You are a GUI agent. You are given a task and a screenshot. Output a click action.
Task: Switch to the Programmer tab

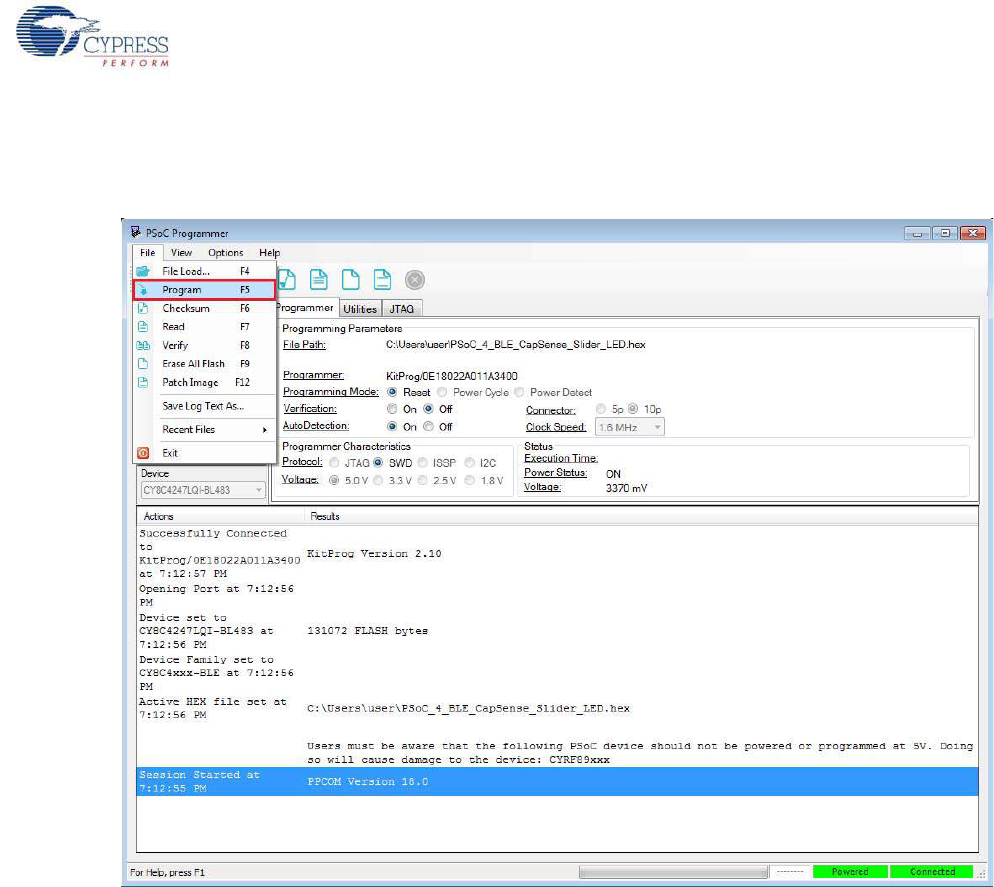pos(306,308)
